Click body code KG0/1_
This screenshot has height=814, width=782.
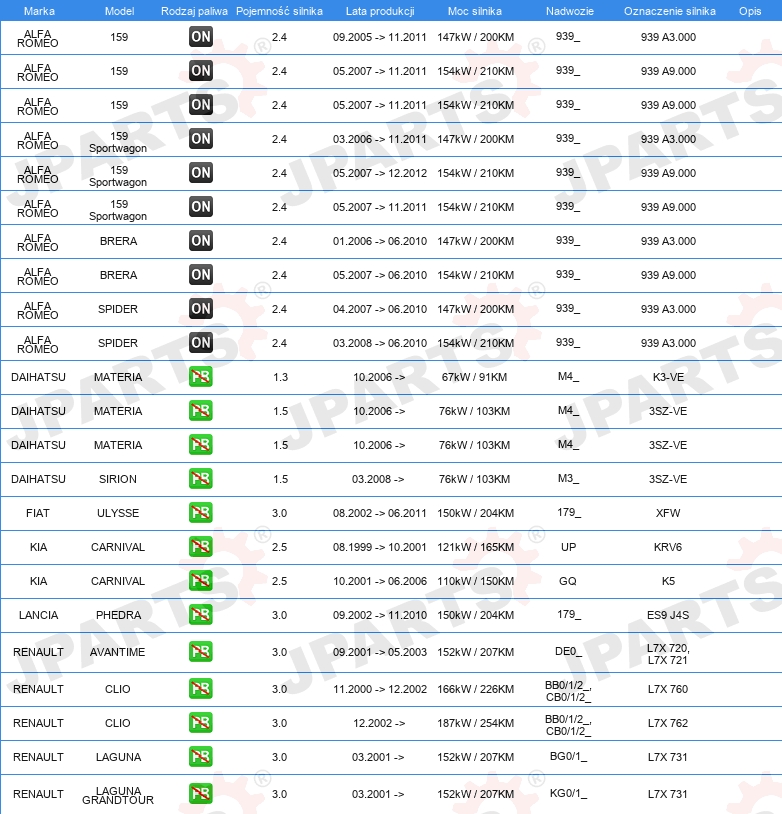point(569,793)
